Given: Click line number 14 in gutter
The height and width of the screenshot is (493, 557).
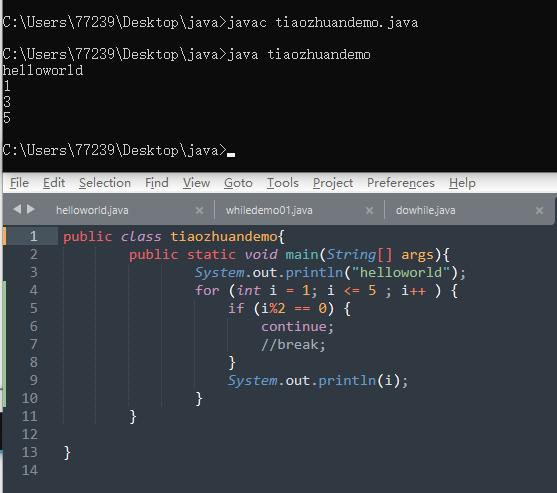Looking at the screenshot, I should [29, 470].
